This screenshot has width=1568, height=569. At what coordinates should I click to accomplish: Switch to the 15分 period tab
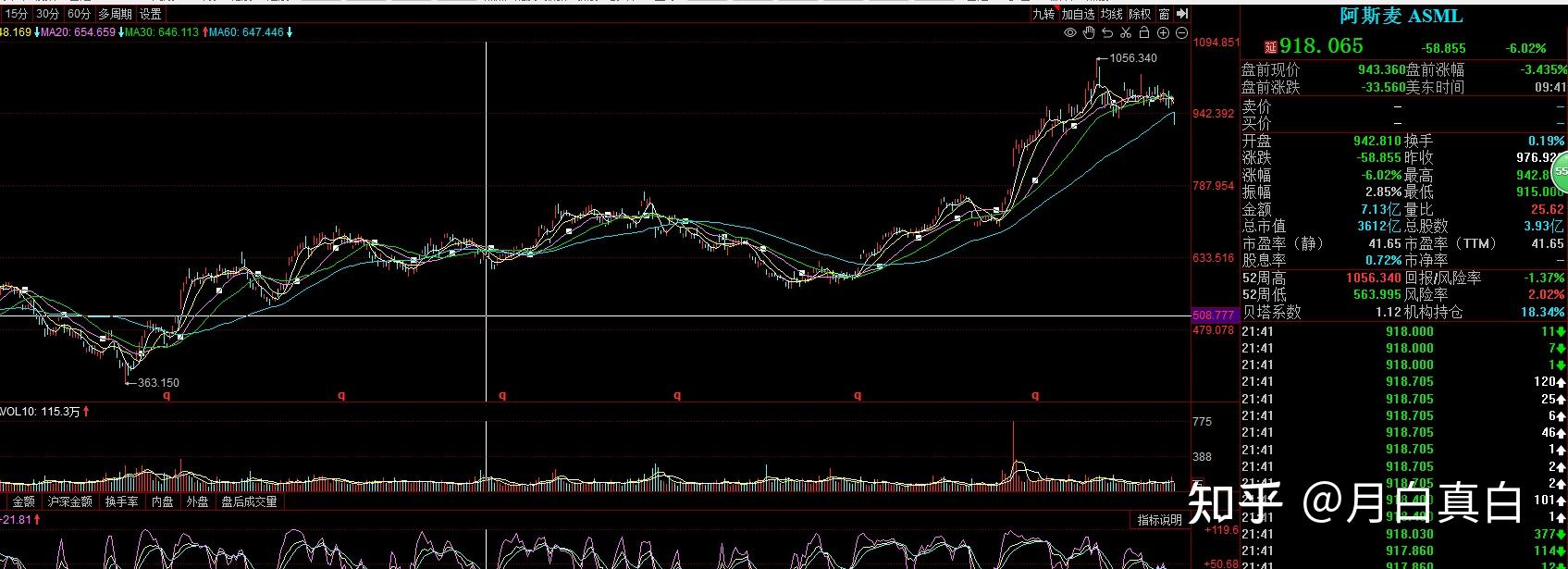click(16, 14)
